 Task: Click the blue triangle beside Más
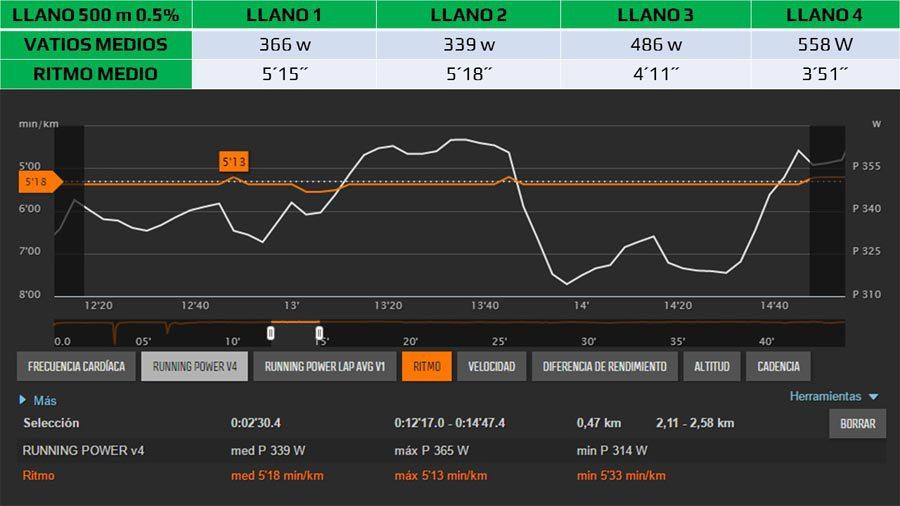click(23, 400)
